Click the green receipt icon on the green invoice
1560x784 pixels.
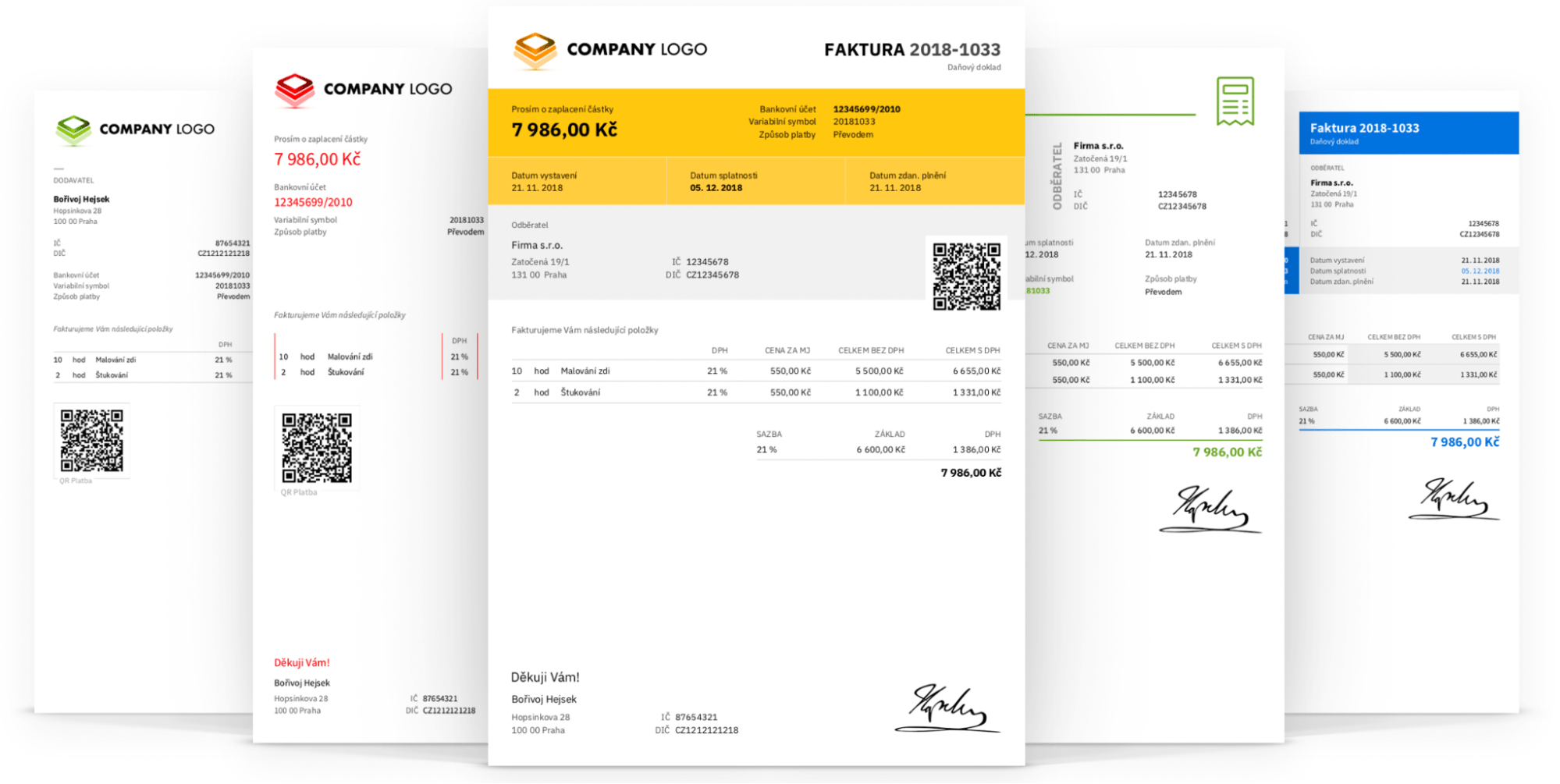(1235, 101)
